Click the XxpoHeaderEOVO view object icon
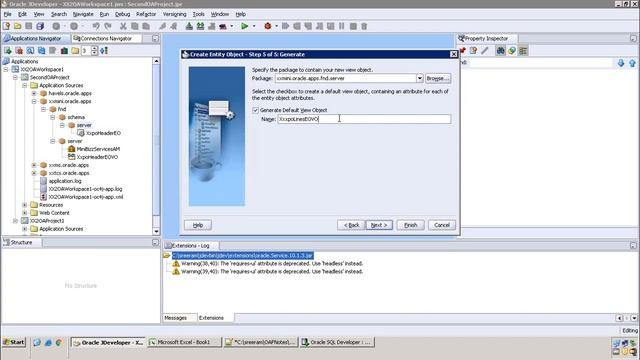Viewport: 640px width, 360px height. pos(71,157)
